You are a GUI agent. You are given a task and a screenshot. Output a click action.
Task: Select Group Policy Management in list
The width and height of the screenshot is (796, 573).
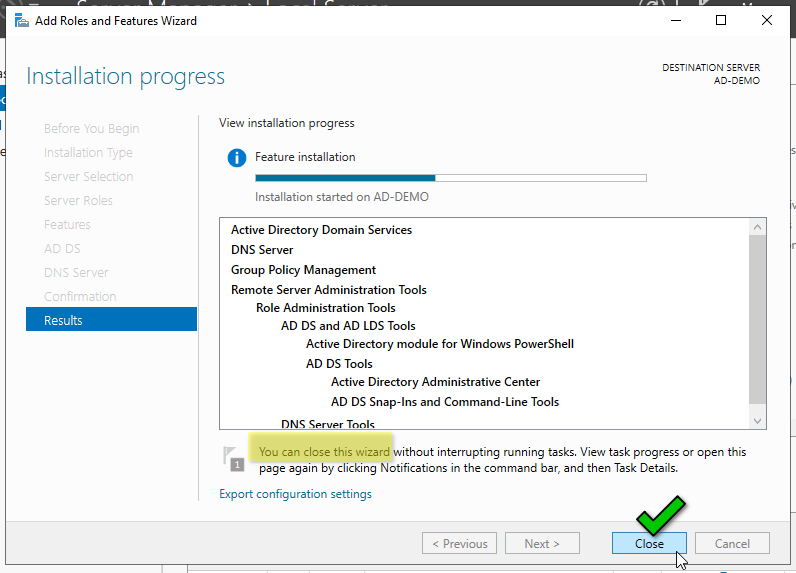pyautogui.click(x=303, y=270)
